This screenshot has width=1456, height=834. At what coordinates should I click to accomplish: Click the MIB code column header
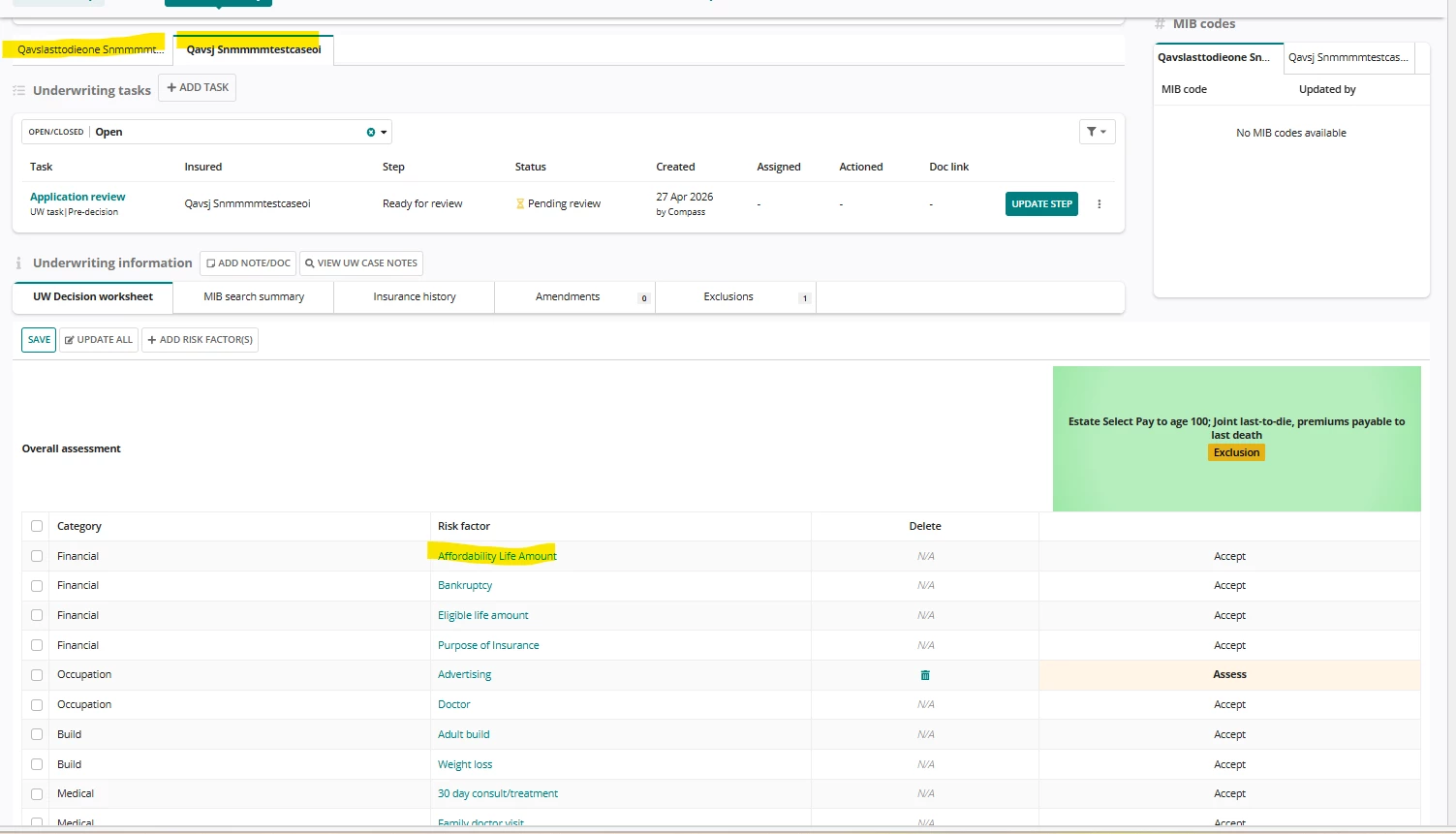click(x=1184, y=89)
